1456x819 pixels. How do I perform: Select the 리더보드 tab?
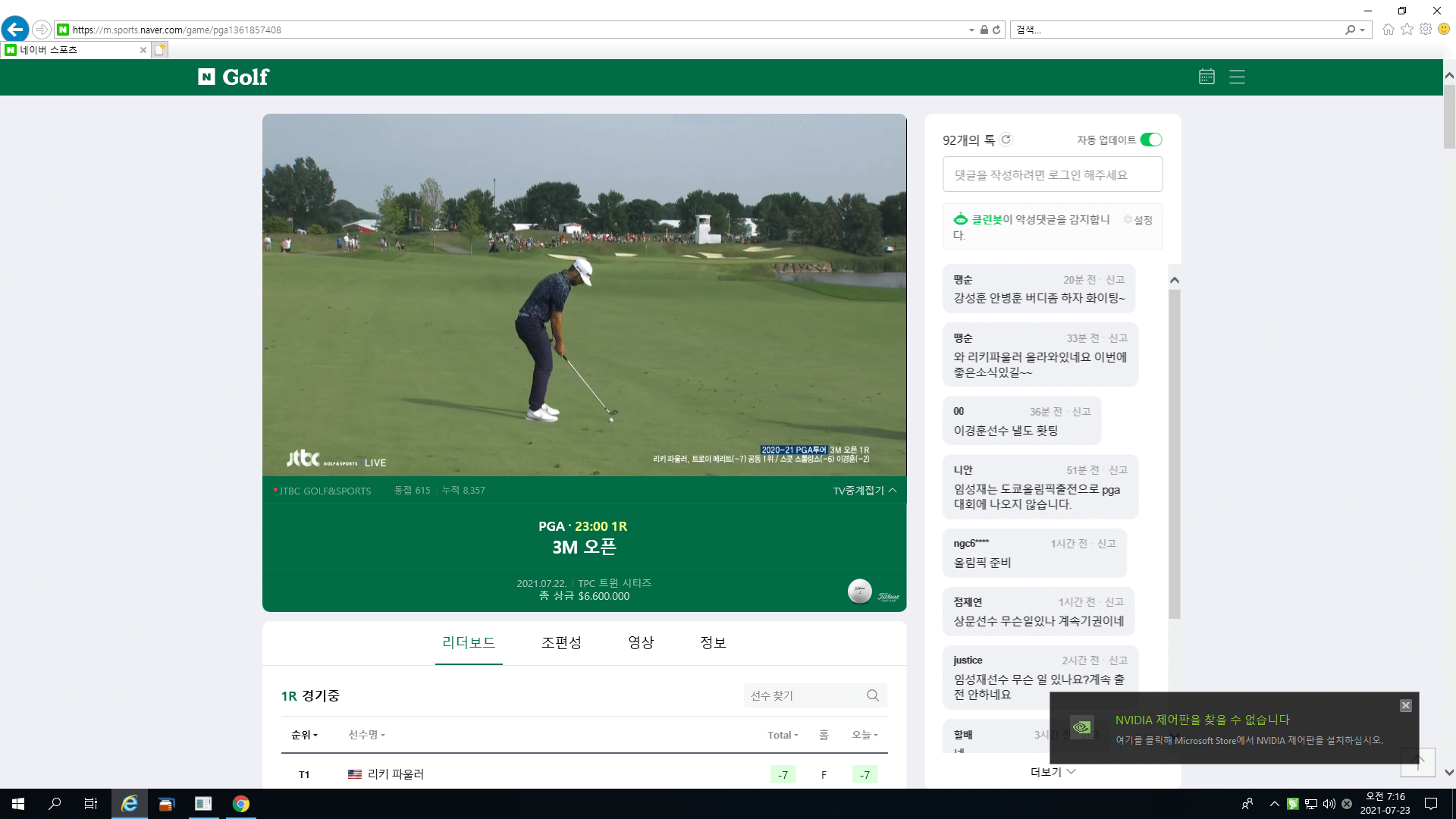(x=469, y=642)
